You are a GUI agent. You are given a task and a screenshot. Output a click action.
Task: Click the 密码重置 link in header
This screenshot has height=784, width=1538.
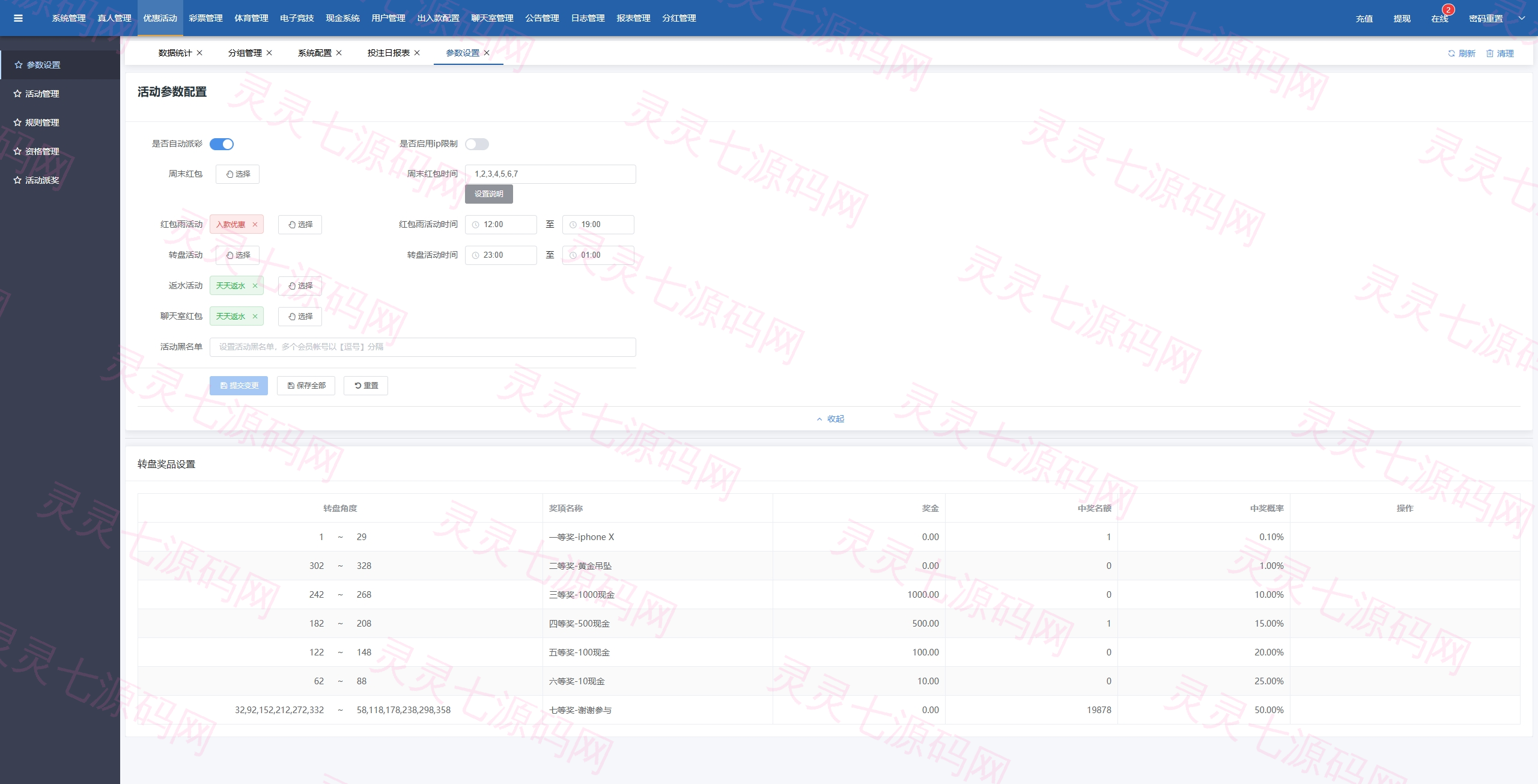[1486, 19]
